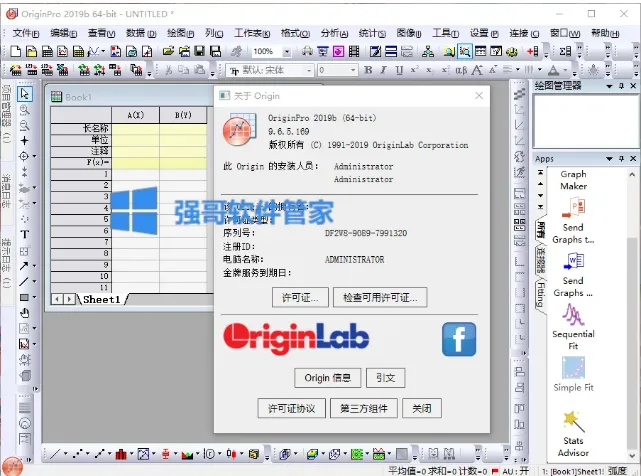Open the font color dropdown arrow
Viewport: 641px width, 476px height.
[x=563, y=70]
